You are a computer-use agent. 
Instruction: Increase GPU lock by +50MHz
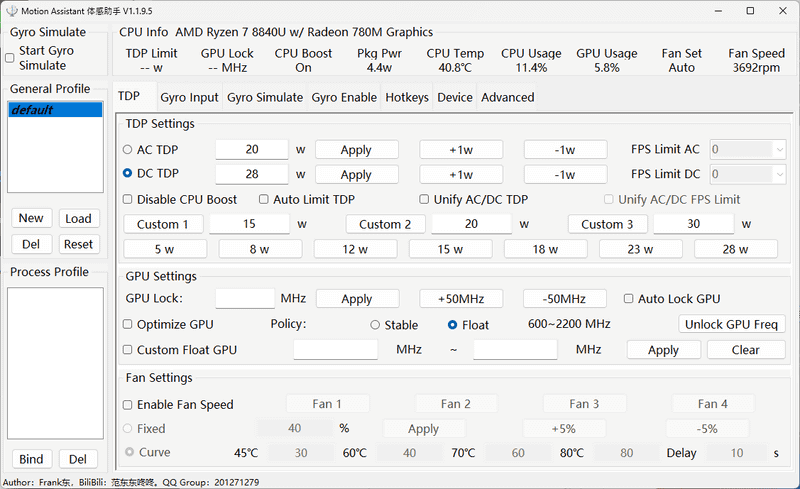[x=460, y=299]
